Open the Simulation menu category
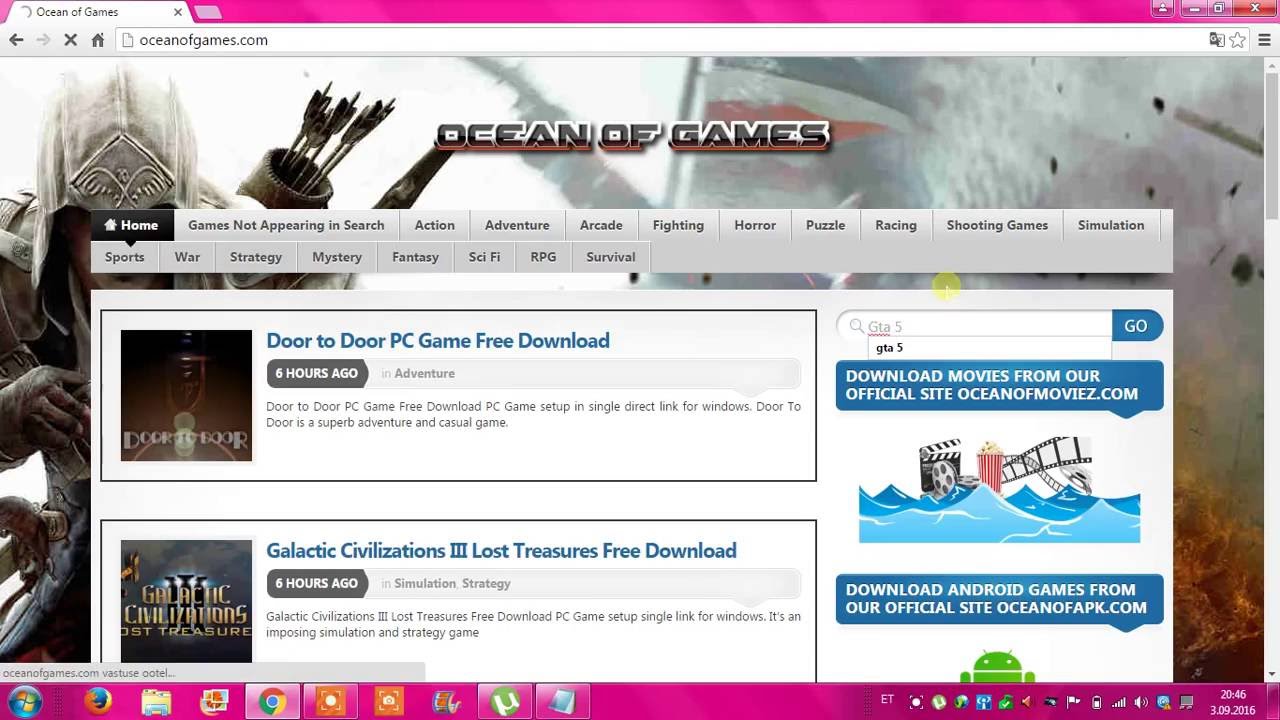Viewport: 1280px width, 720px height. click(x=1111, y=225)
